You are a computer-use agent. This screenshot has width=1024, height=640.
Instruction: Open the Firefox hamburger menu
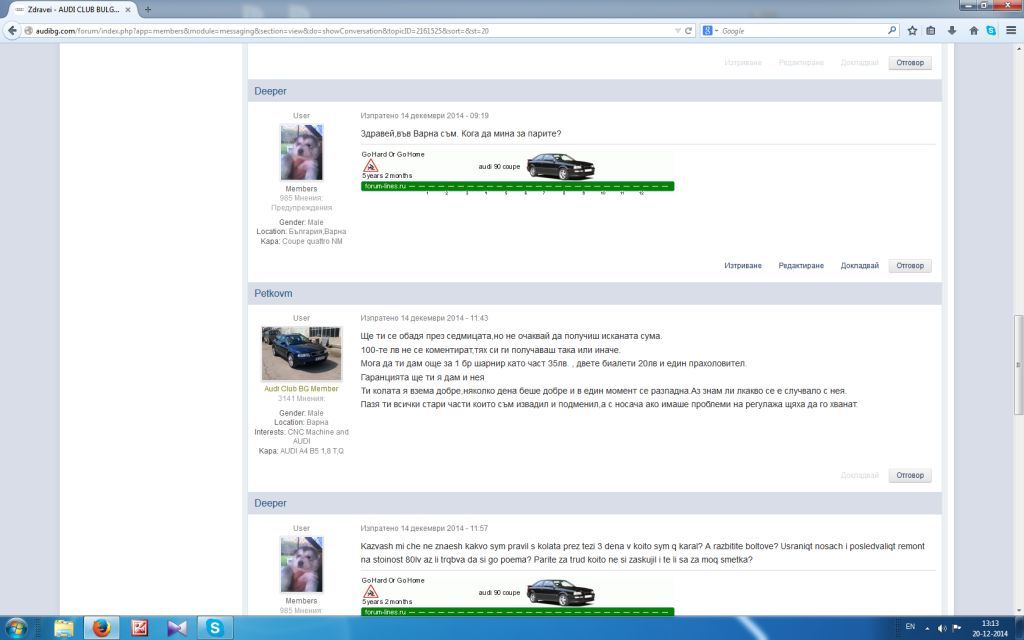pyautogui.click(x=1010, y=31)
